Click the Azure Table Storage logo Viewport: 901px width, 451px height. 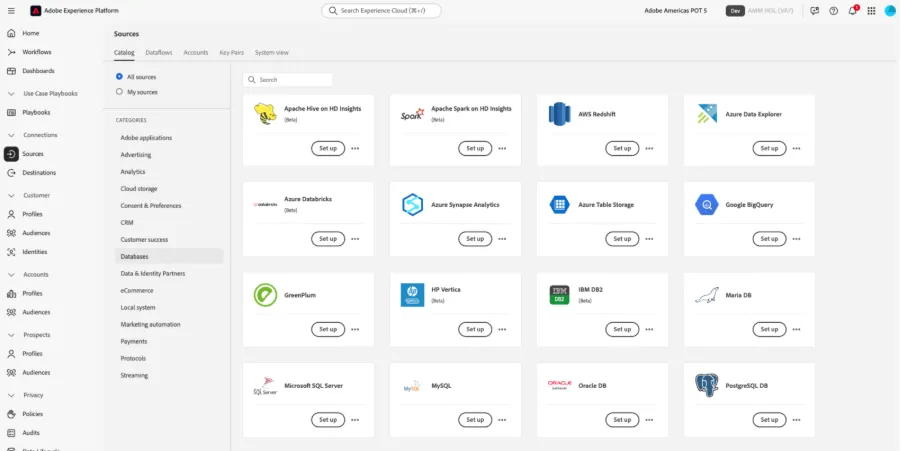[x=559, y=205]
